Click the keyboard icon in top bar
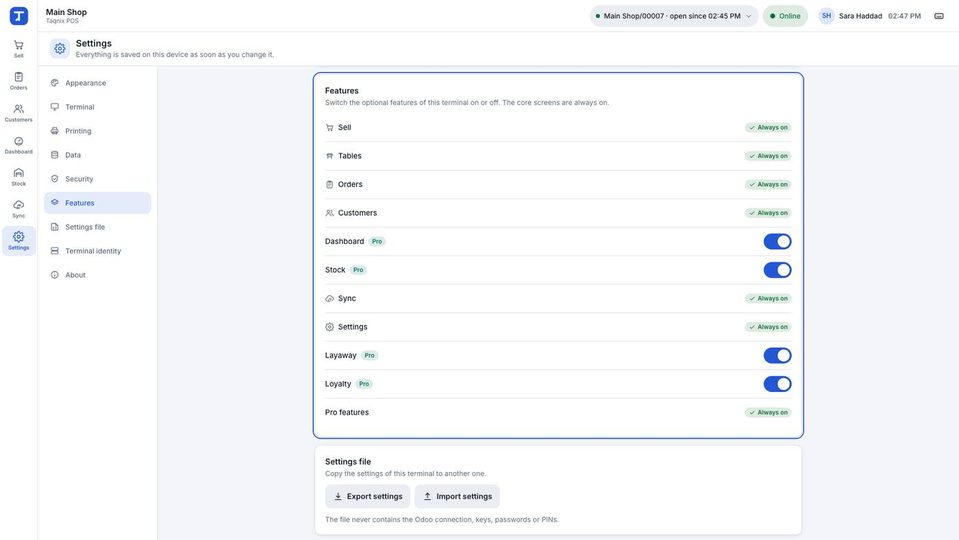 click(x=939, y=16)
